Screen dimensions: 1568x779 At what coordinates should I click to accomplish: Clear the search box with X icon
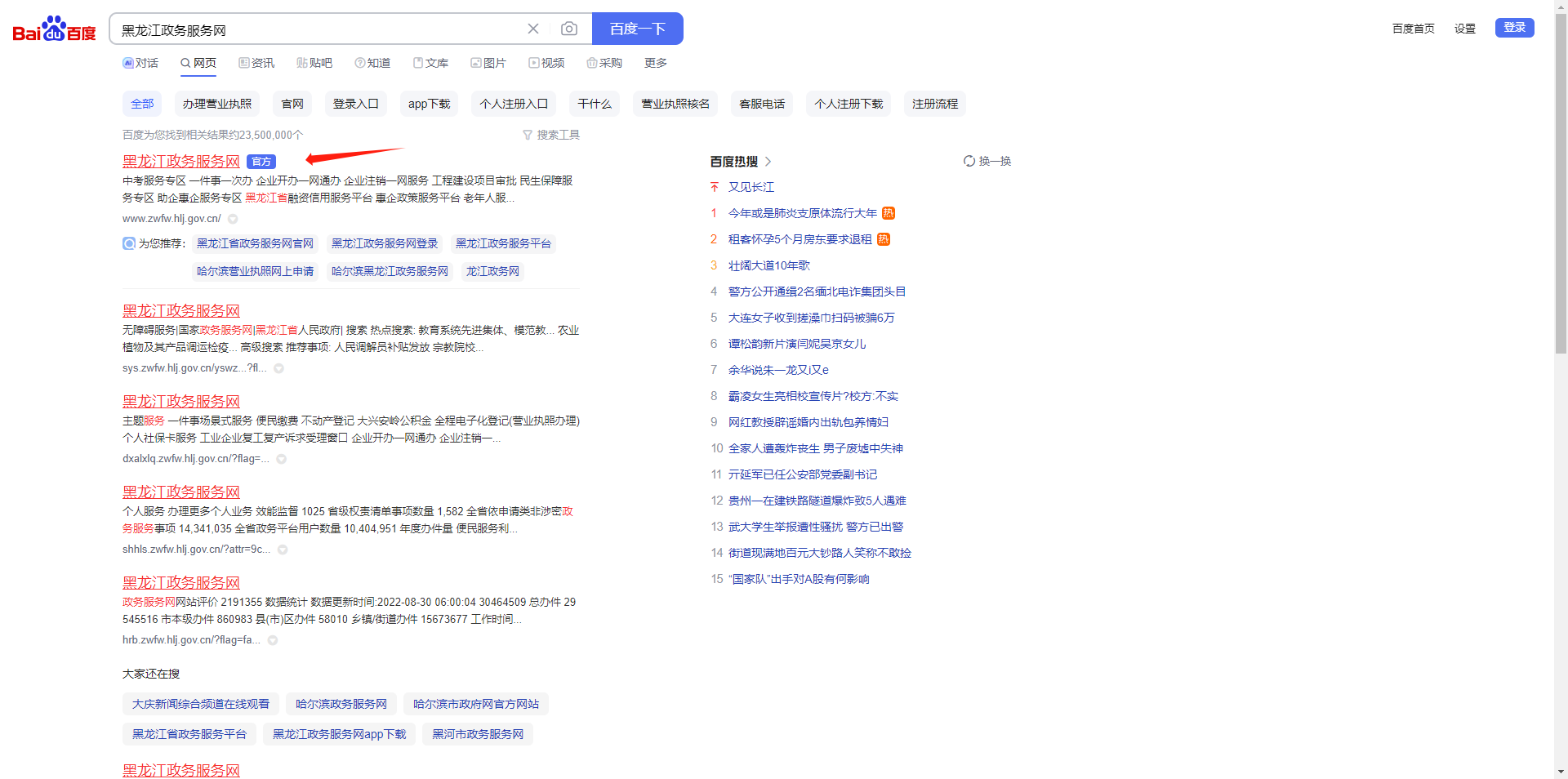[533, 29]
